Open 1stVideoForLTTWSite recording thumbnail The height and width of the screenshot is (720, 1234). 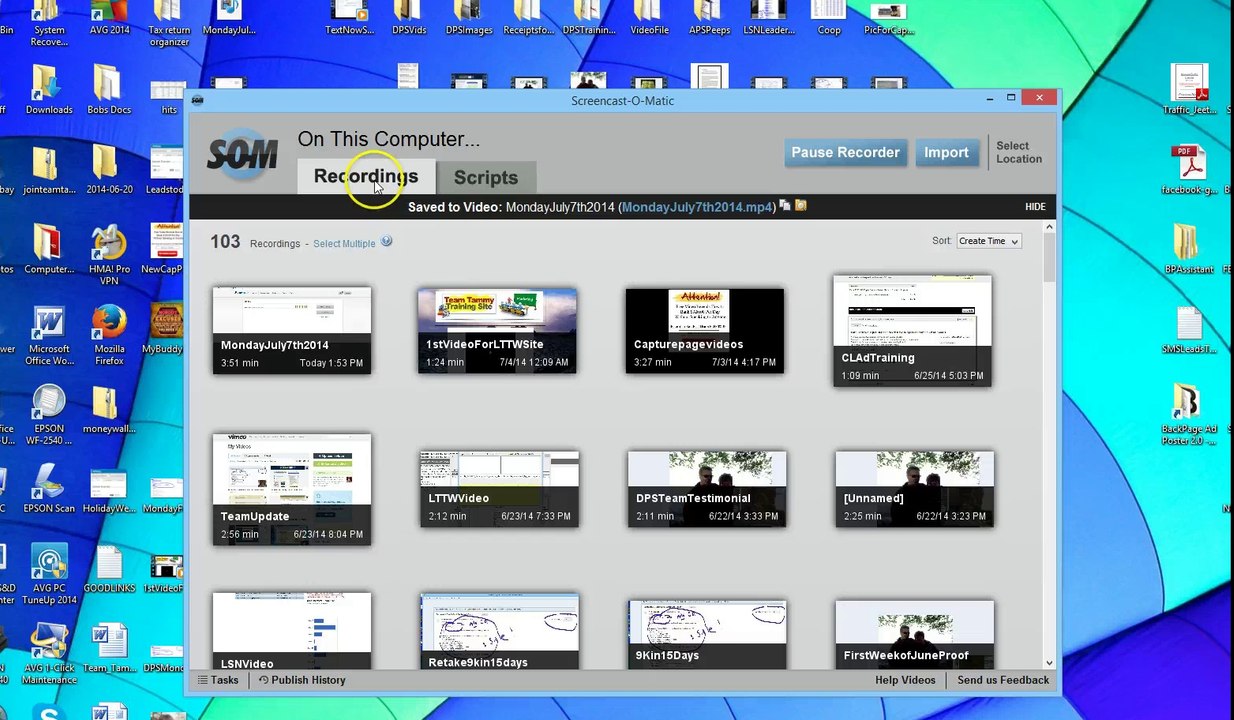[497, 330]
